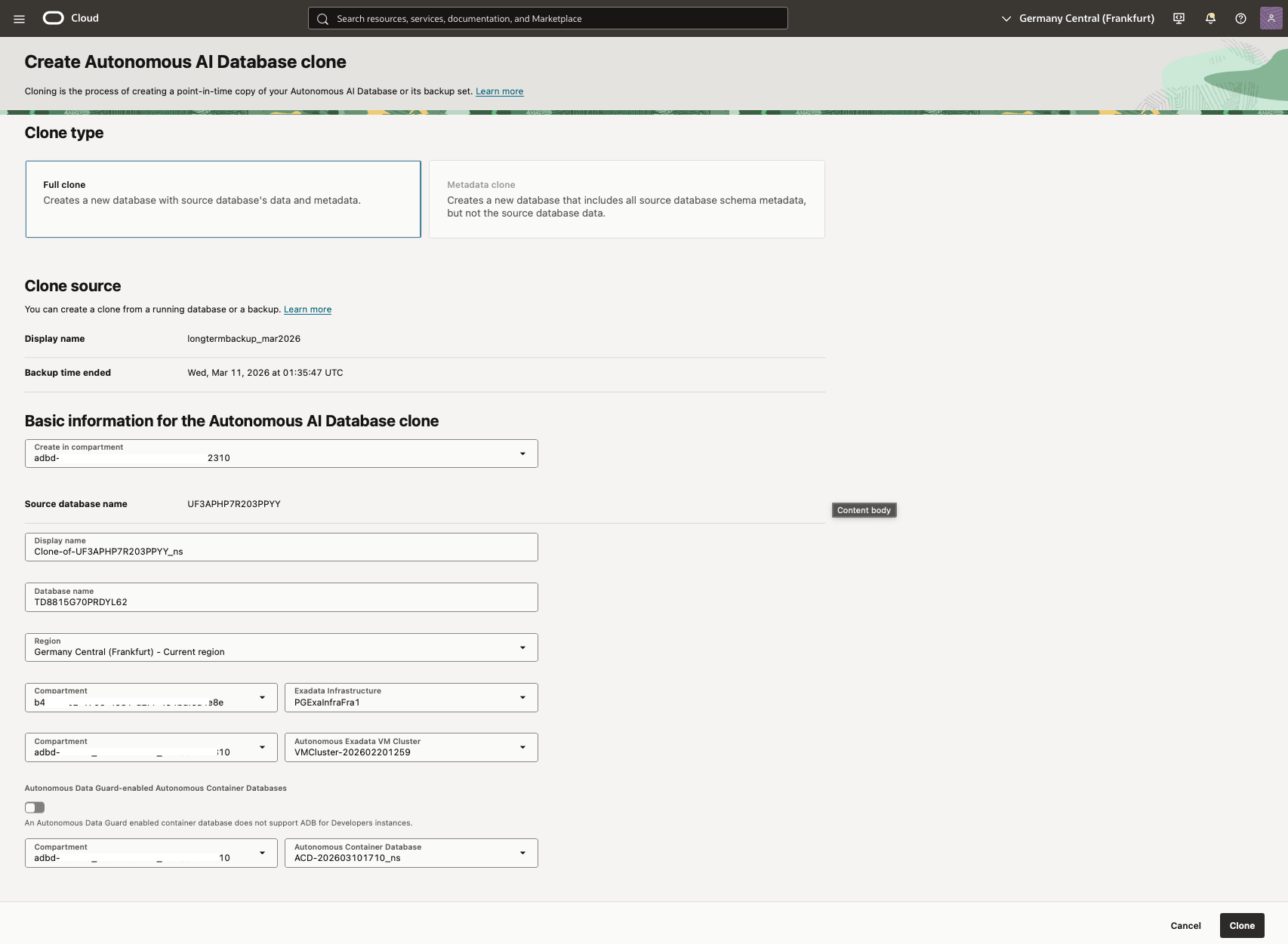Edit the Database name field
Viewport: 1288px width, 944px height.
pos(282,597)
